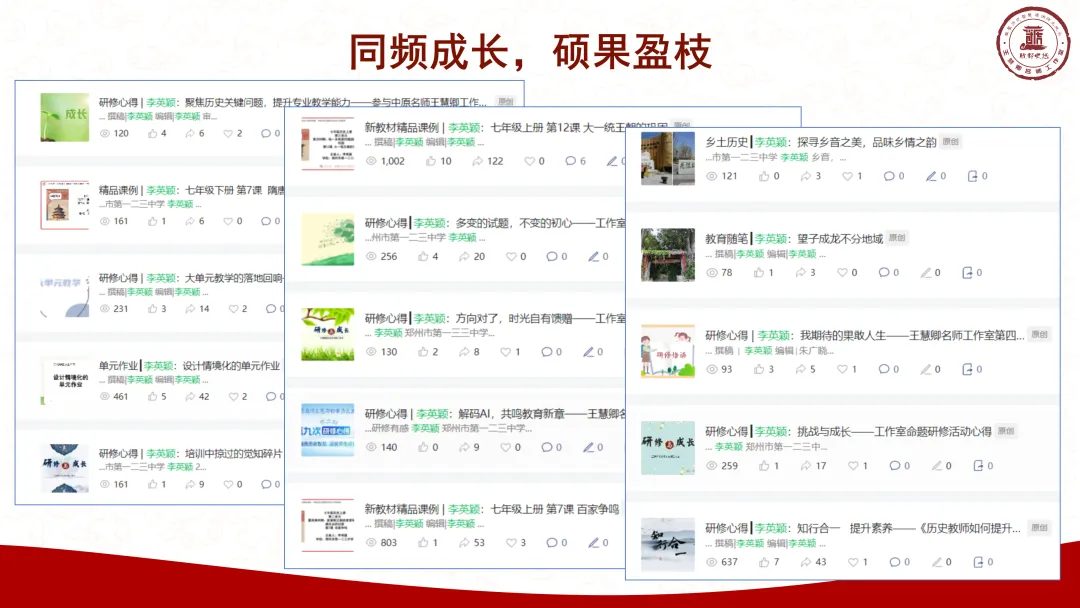Click share icon on 解码AI article
This screenshot has height=608, width=1080.
point(464,447)
